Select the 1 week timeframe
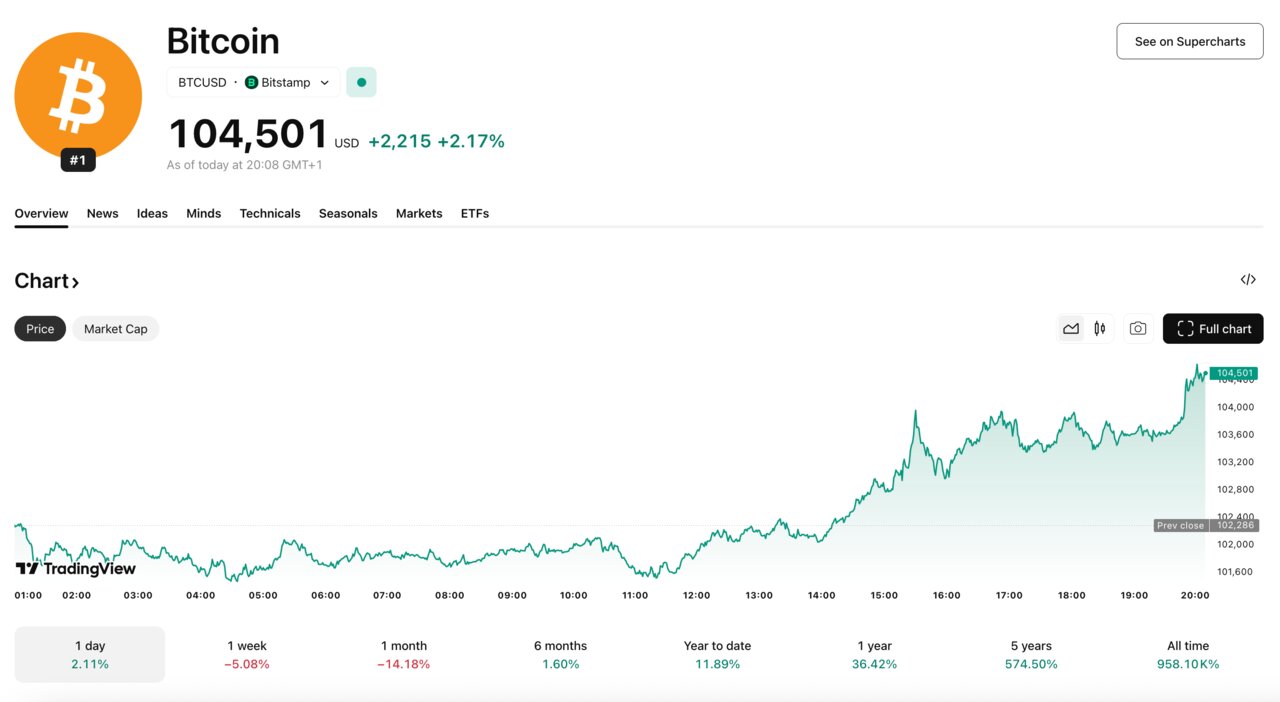1280x702 pixels. point(247,654)
